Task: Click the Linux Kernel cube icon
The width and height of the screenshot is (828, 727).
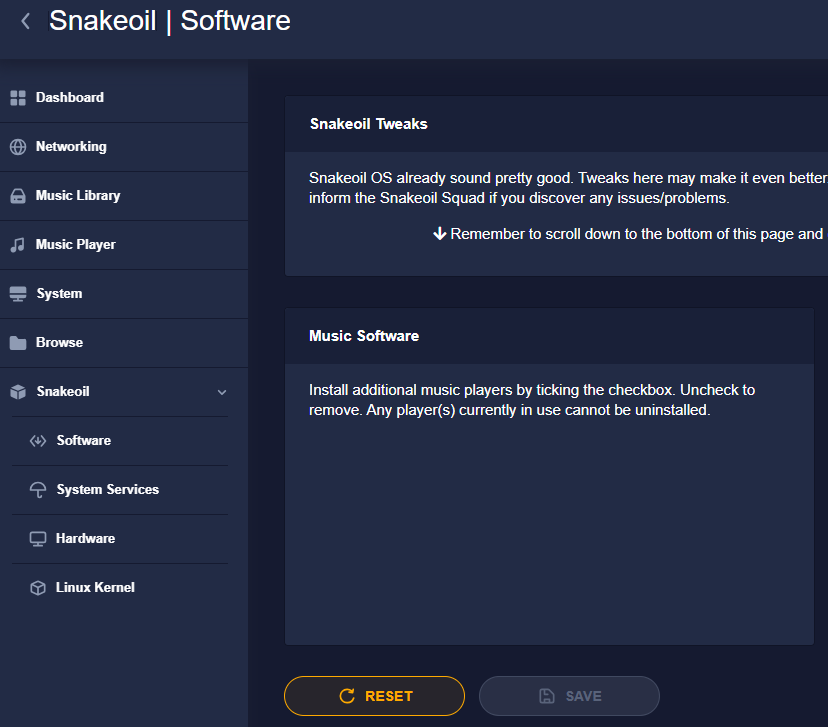Action: coord(38,588)
